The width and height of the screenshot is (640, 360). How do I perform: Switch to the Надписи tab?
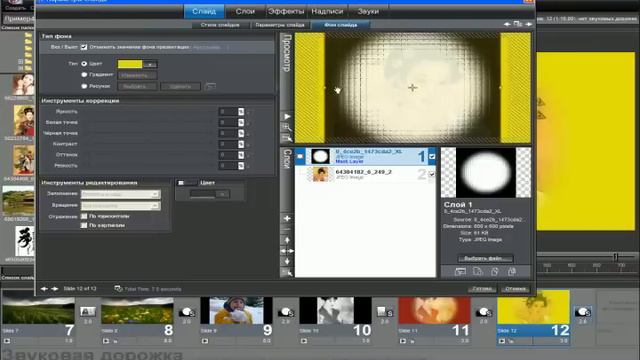pos(327,11)
